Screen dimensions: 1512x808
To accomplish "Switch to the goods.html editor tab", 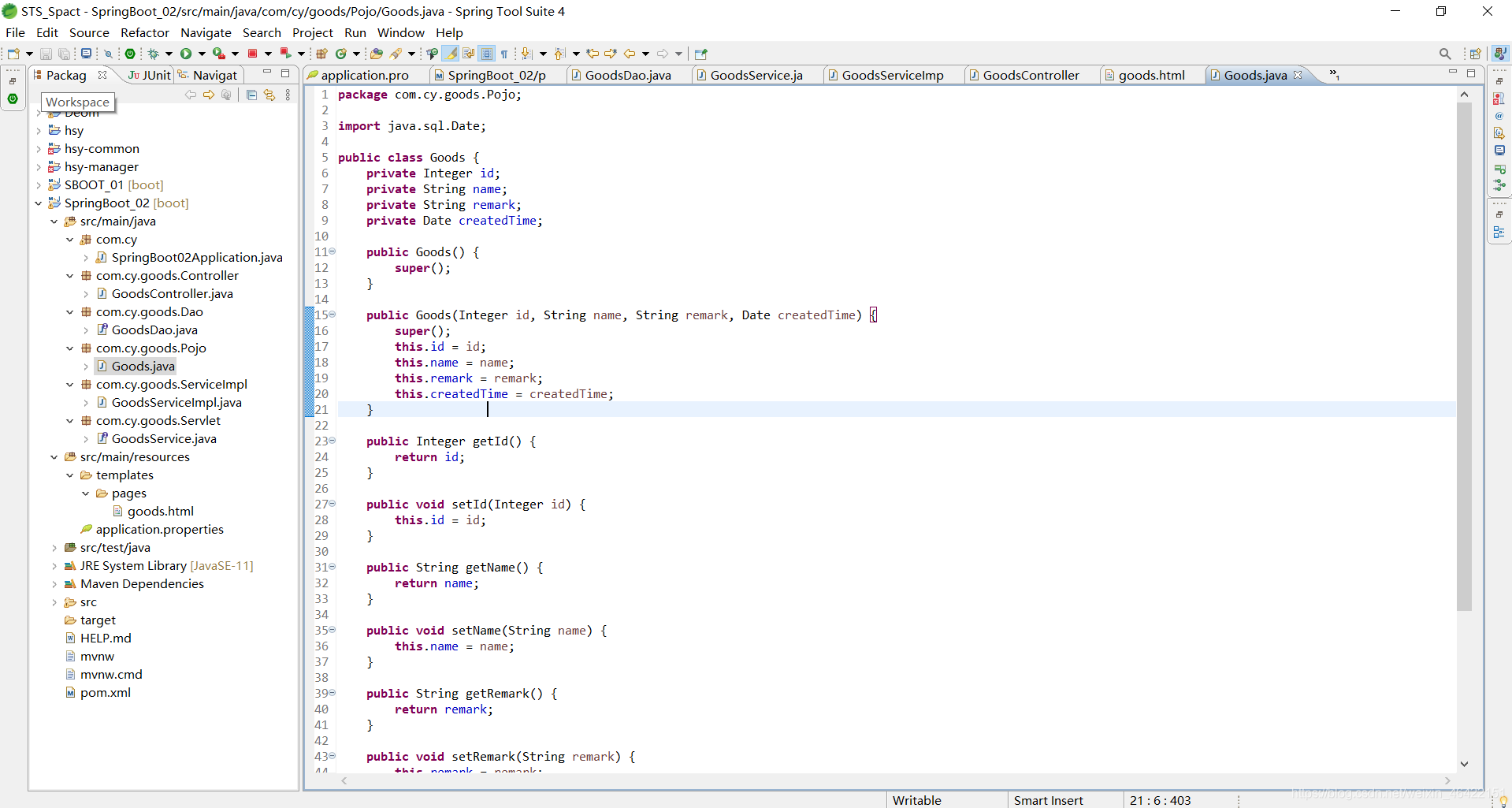I will coord(1151,75).
